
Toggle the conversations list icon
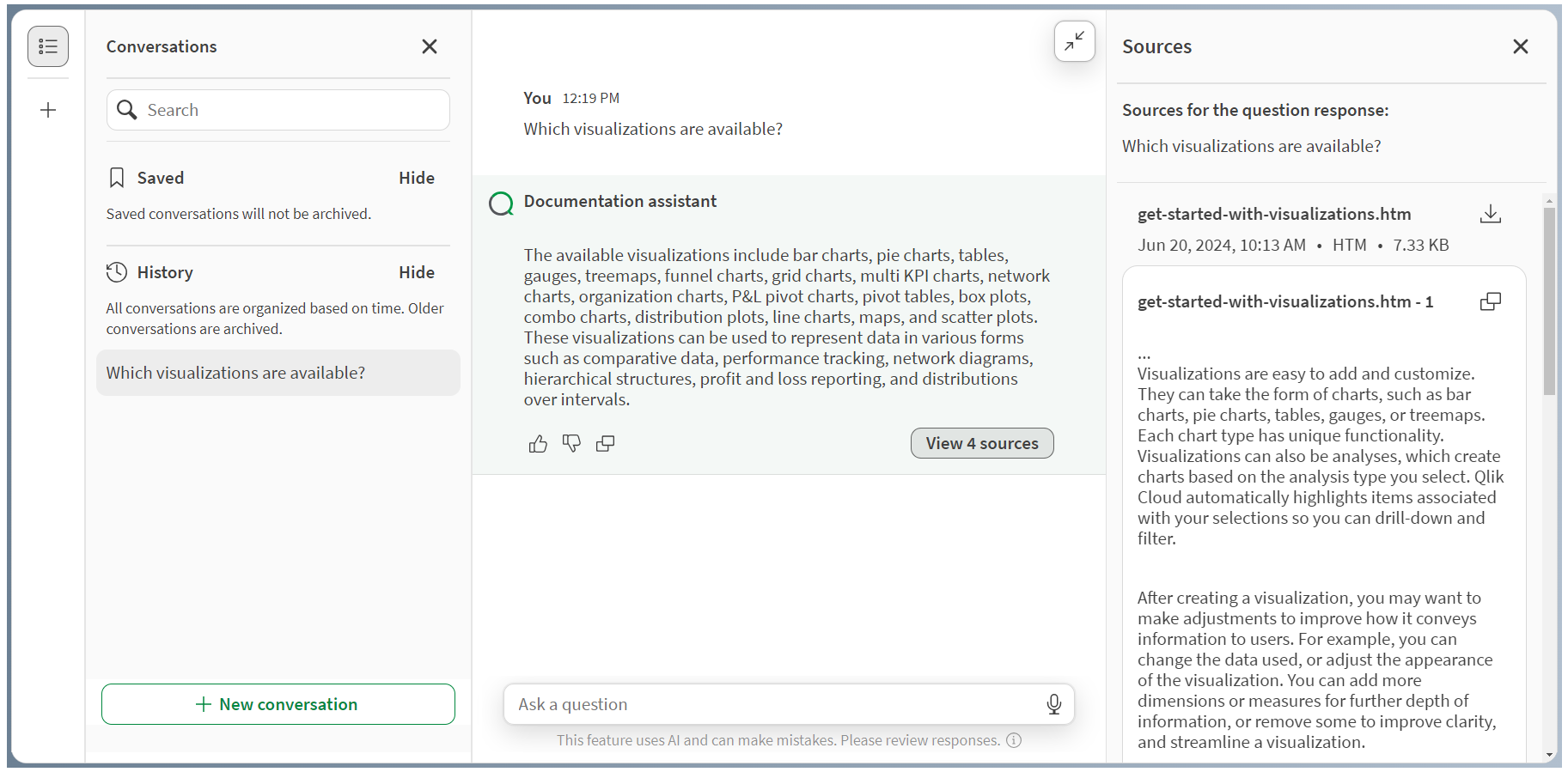tap(48, 46)
